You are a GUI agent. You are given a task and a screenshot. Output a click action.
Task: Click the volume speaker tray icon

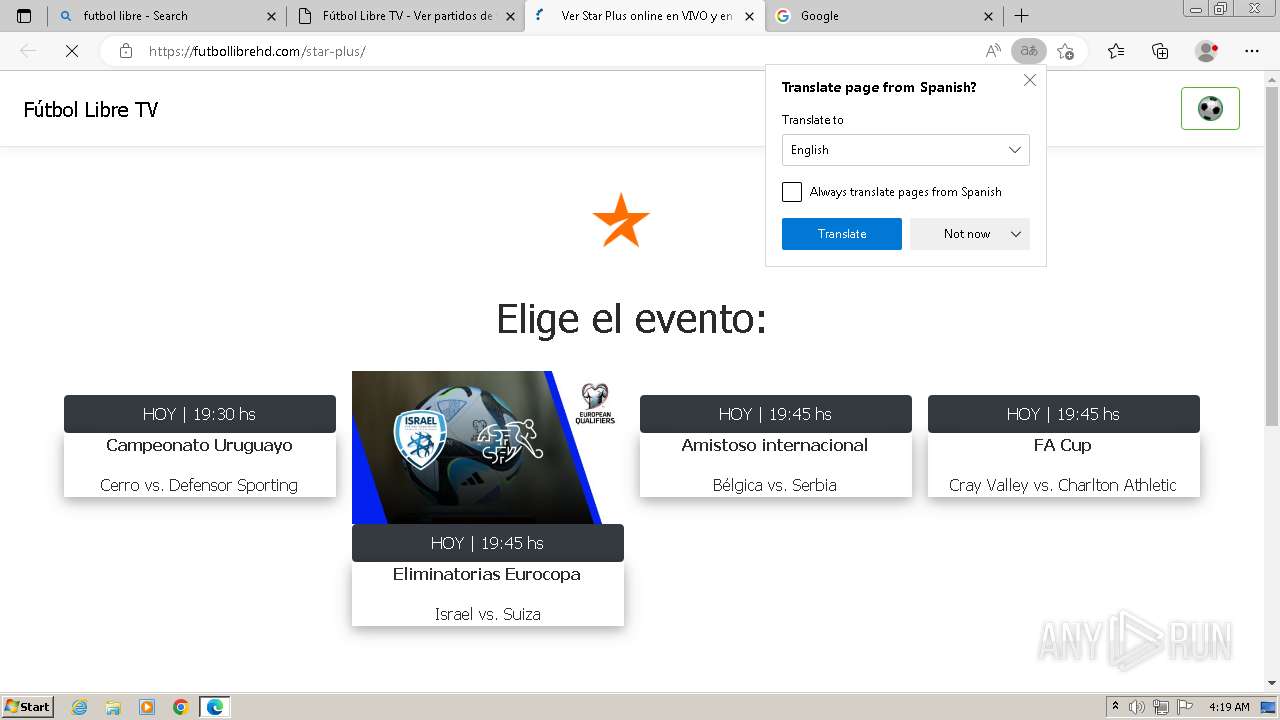pyautogui.click(x=1137, y=707)
